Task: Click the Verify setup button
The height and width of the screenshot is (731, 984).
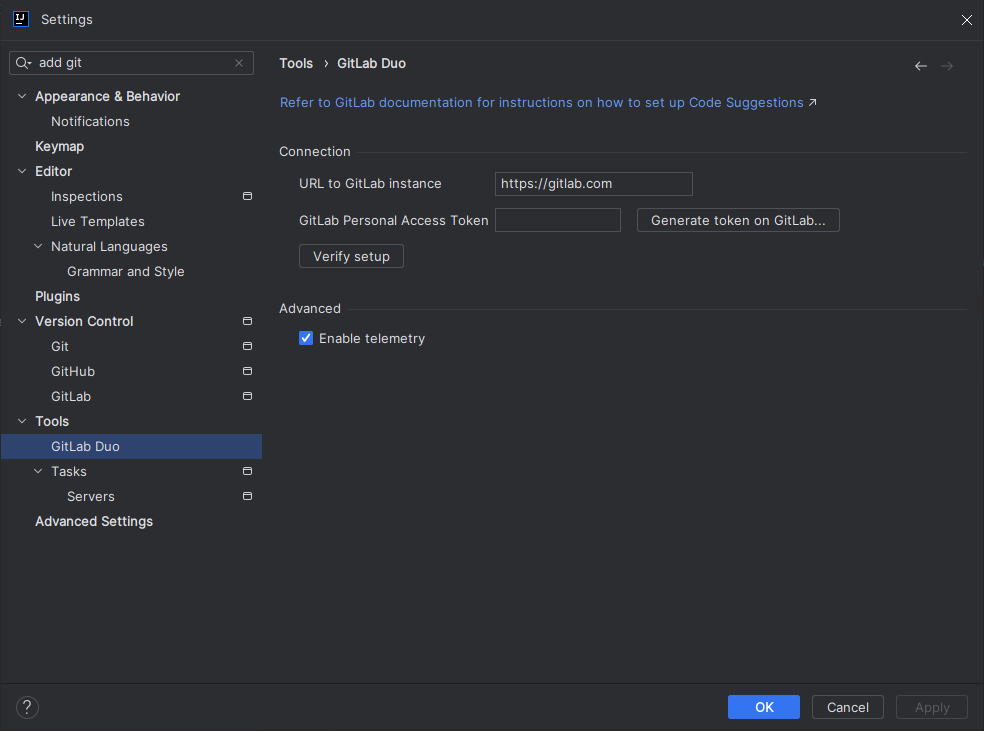Action: tap(351, 257)
